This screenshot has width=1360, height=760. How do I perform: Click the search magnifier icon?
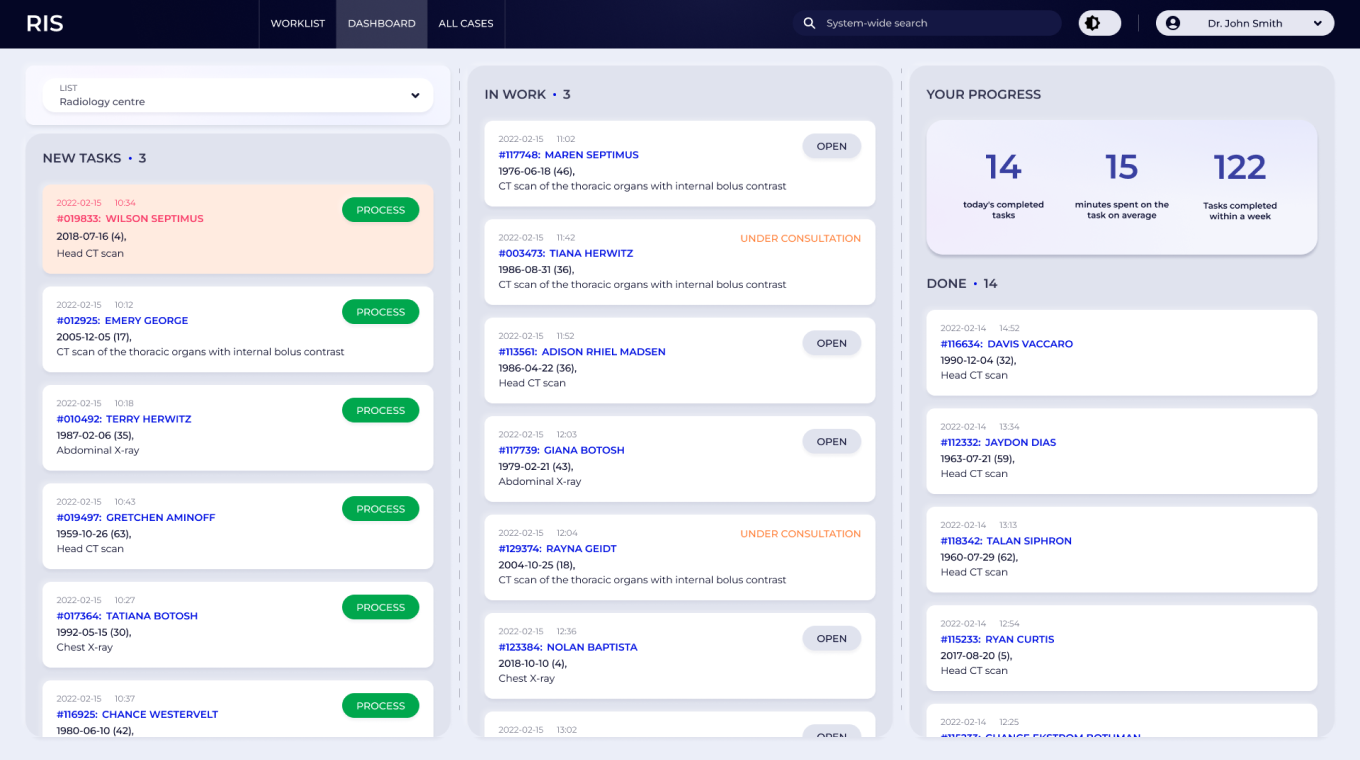coord(810,23)
